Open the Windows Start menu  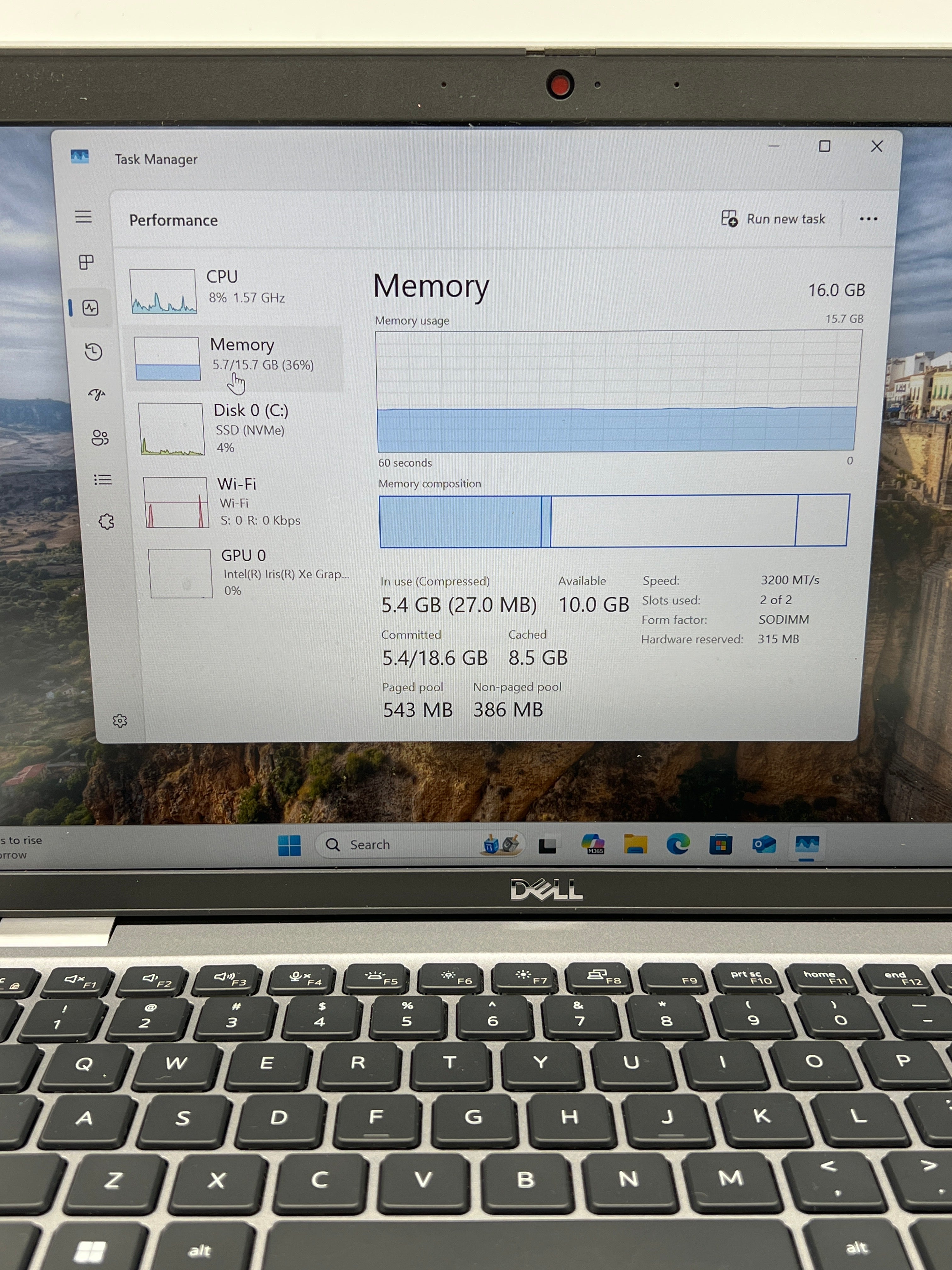pos(289,845)
